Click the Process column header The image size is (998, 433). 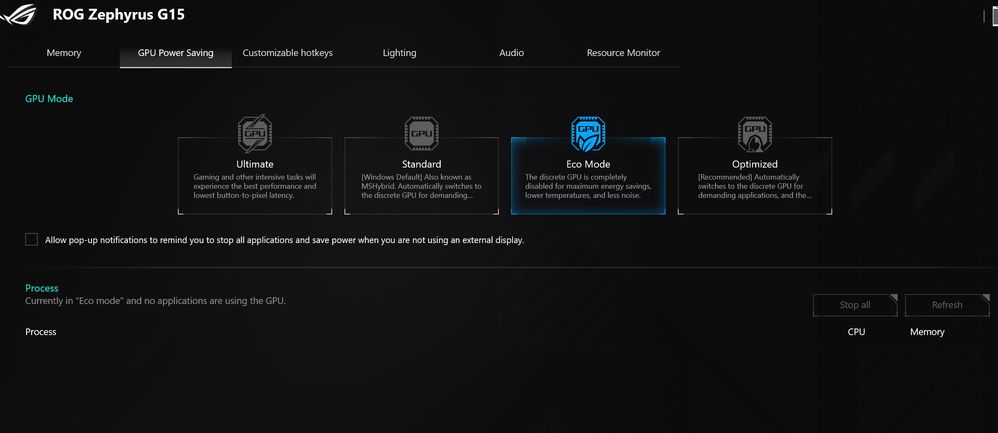(x=41, y=332)
